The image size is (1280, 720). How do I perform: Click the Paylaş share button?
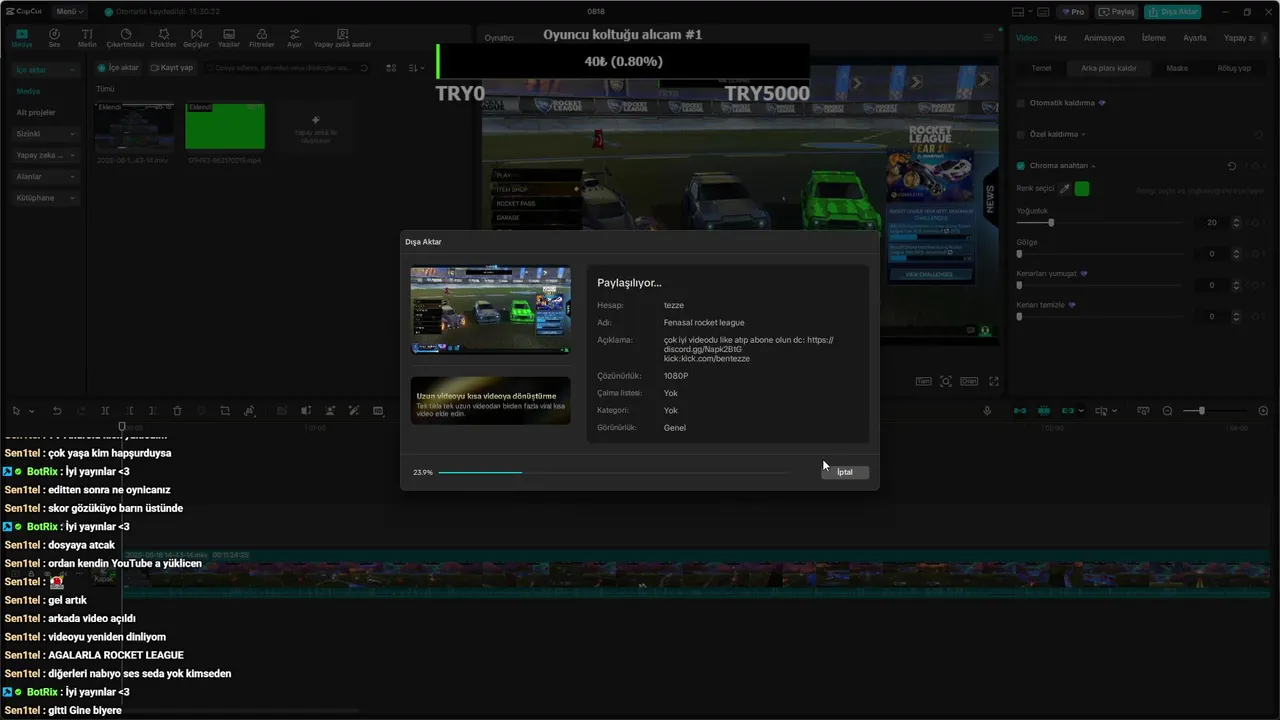pyautogui.click(x=1117, y=12)
